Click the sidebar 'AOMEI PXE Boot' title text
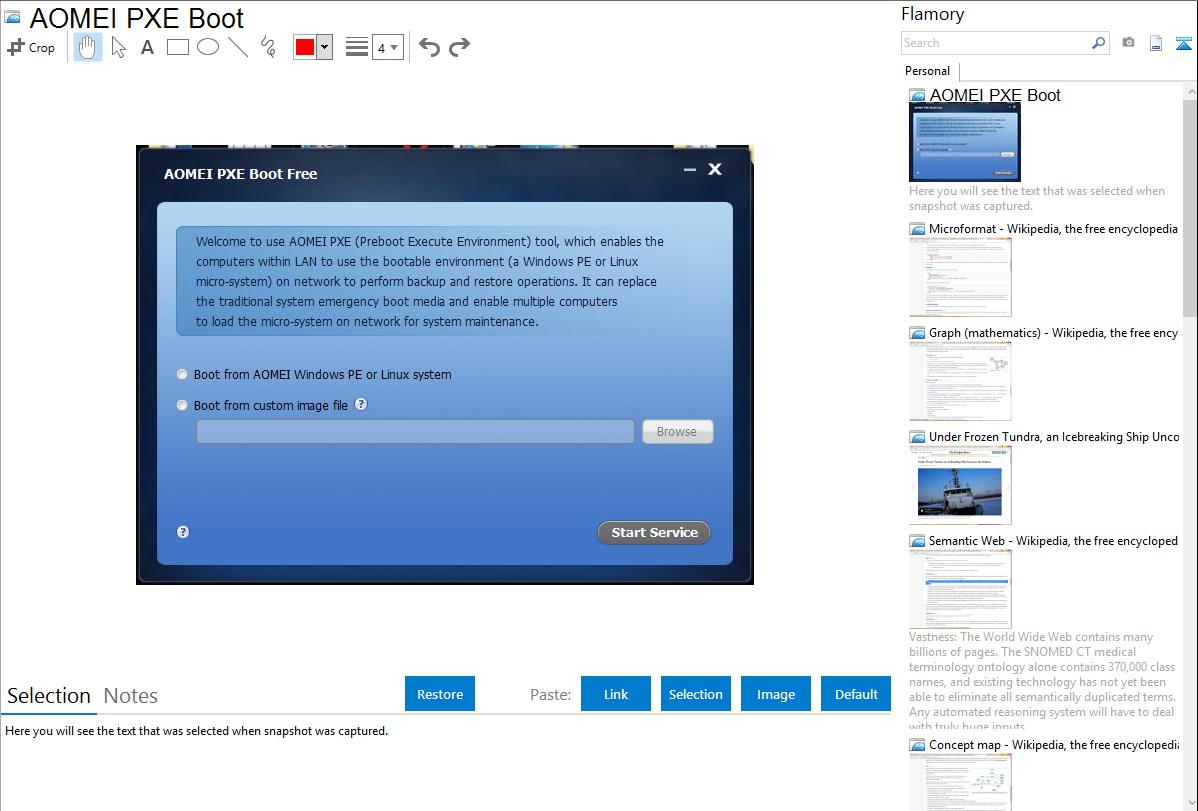The image size is (1198, 811). [x=995, y=96]
